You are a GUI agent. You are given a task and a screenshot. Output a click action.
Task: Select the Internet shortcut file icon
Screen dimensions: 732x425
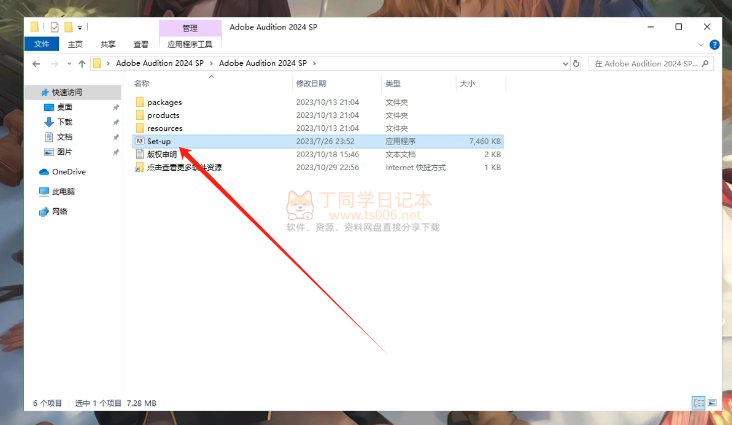tap(140, 167)
